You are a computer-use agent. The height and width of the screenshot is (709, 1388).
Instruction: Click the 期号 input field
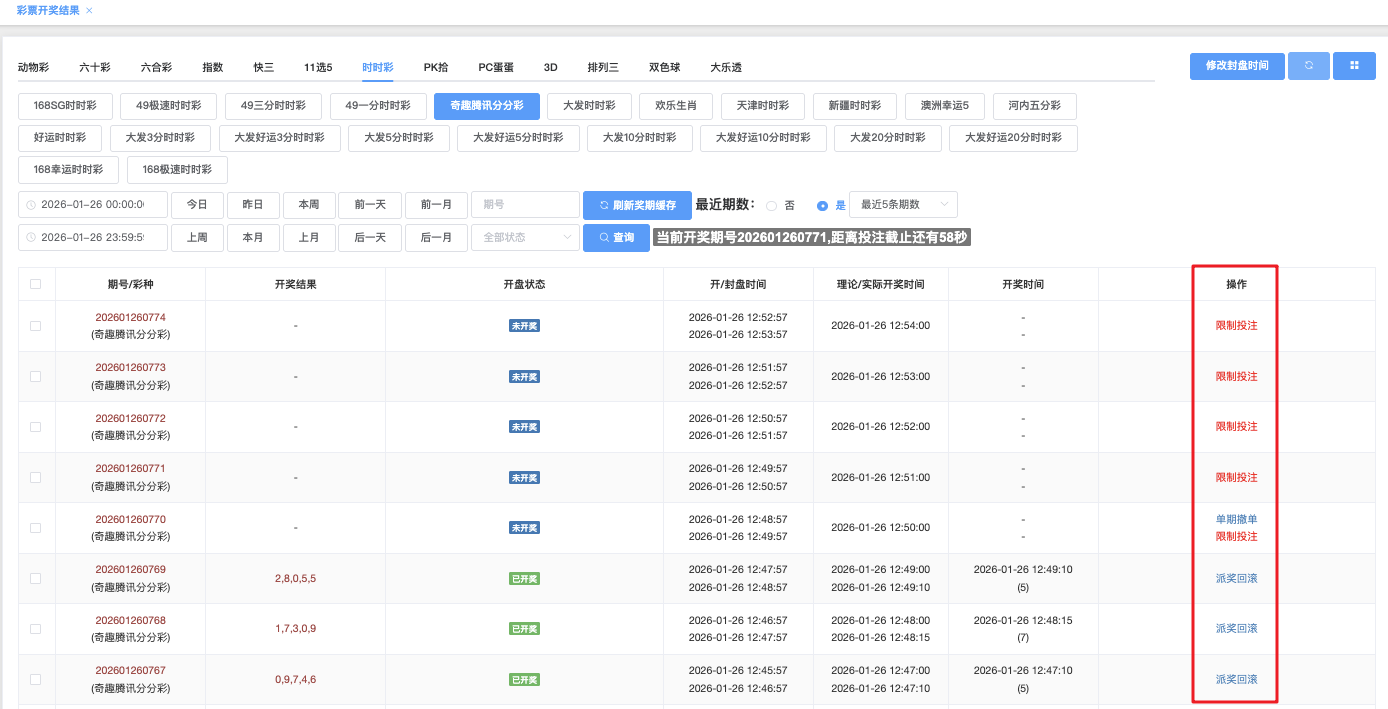[x=525, y=205]
